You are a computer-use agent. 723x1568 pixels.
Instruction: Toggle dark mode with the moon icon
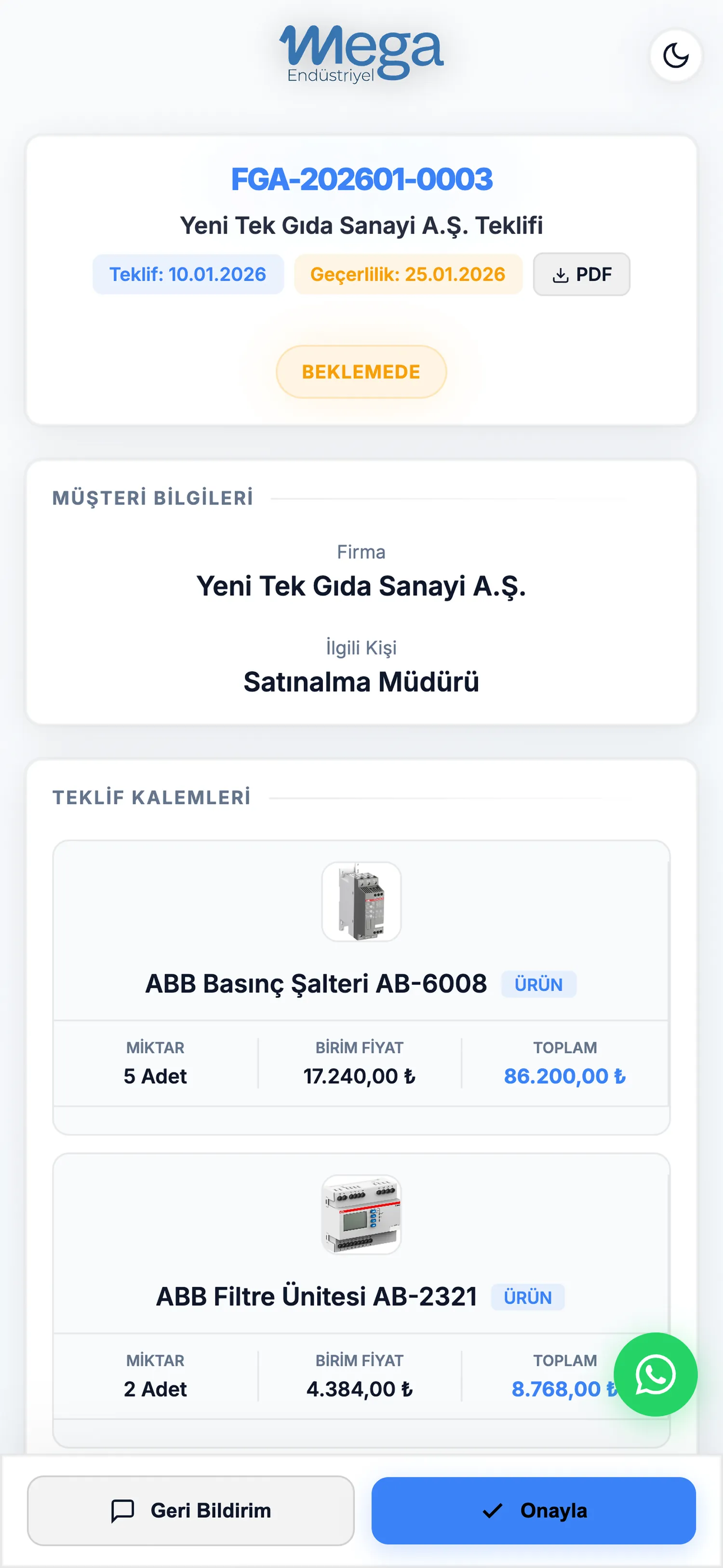tap(675, 55)
